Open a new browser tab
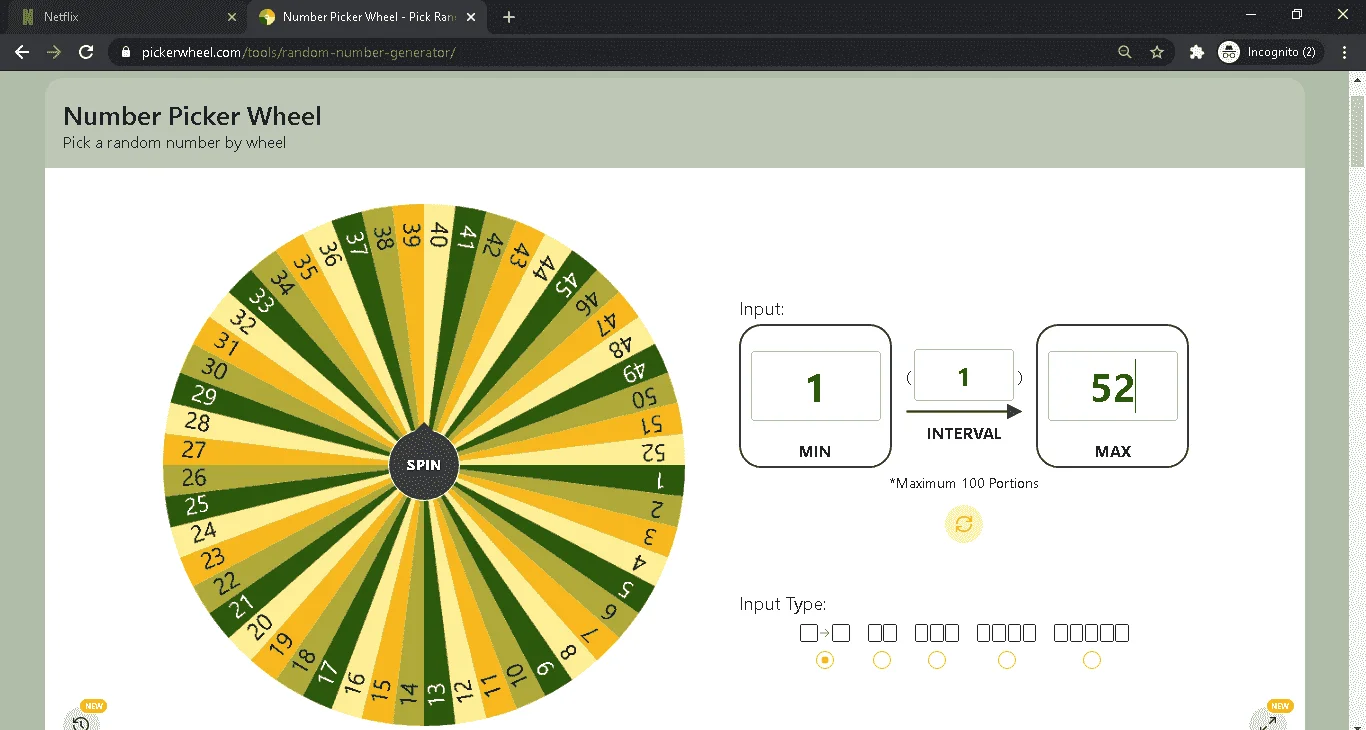 pos(509,17)
